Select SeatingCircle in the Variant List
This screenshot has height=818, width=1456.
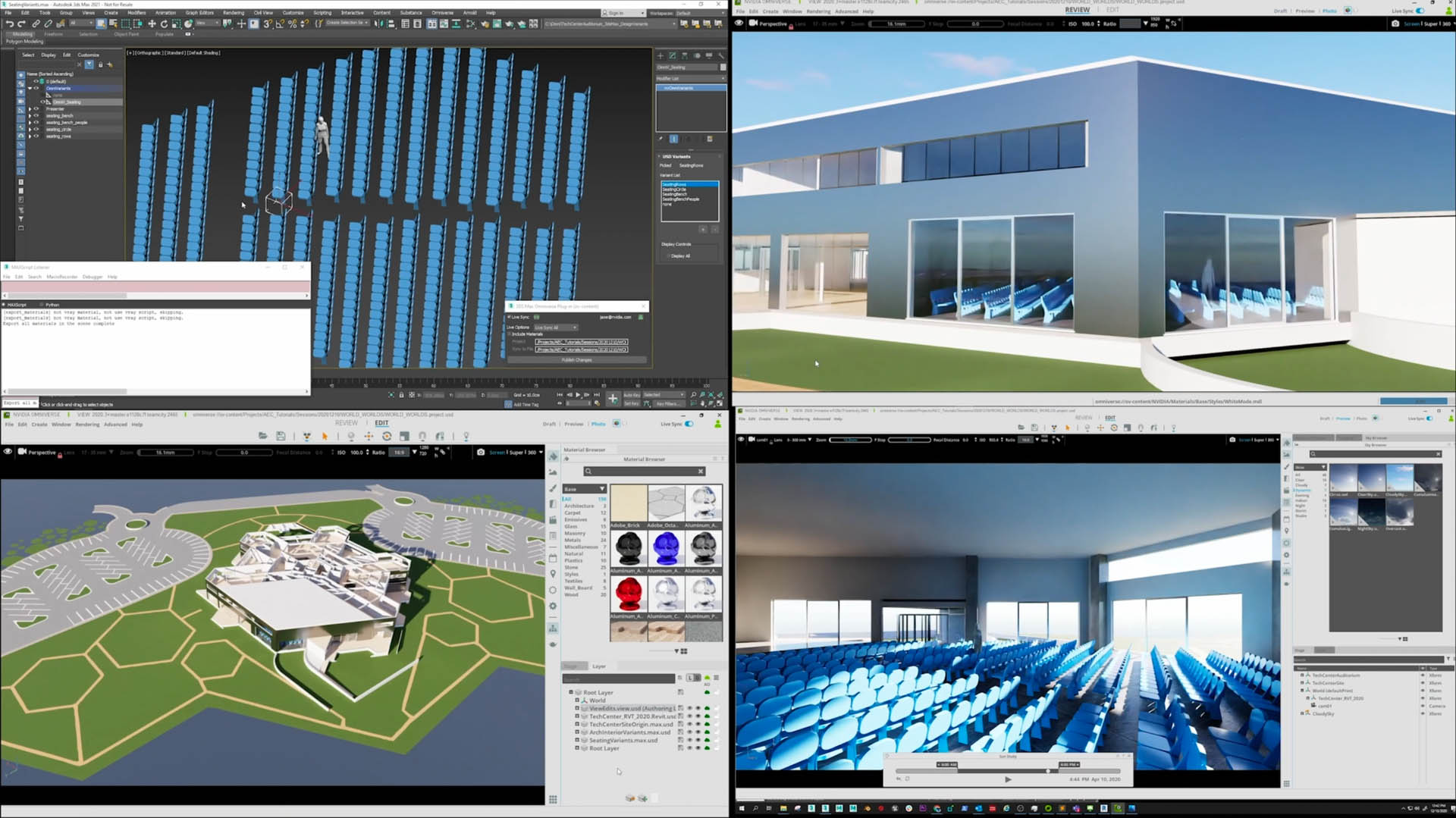coord(674,190)
